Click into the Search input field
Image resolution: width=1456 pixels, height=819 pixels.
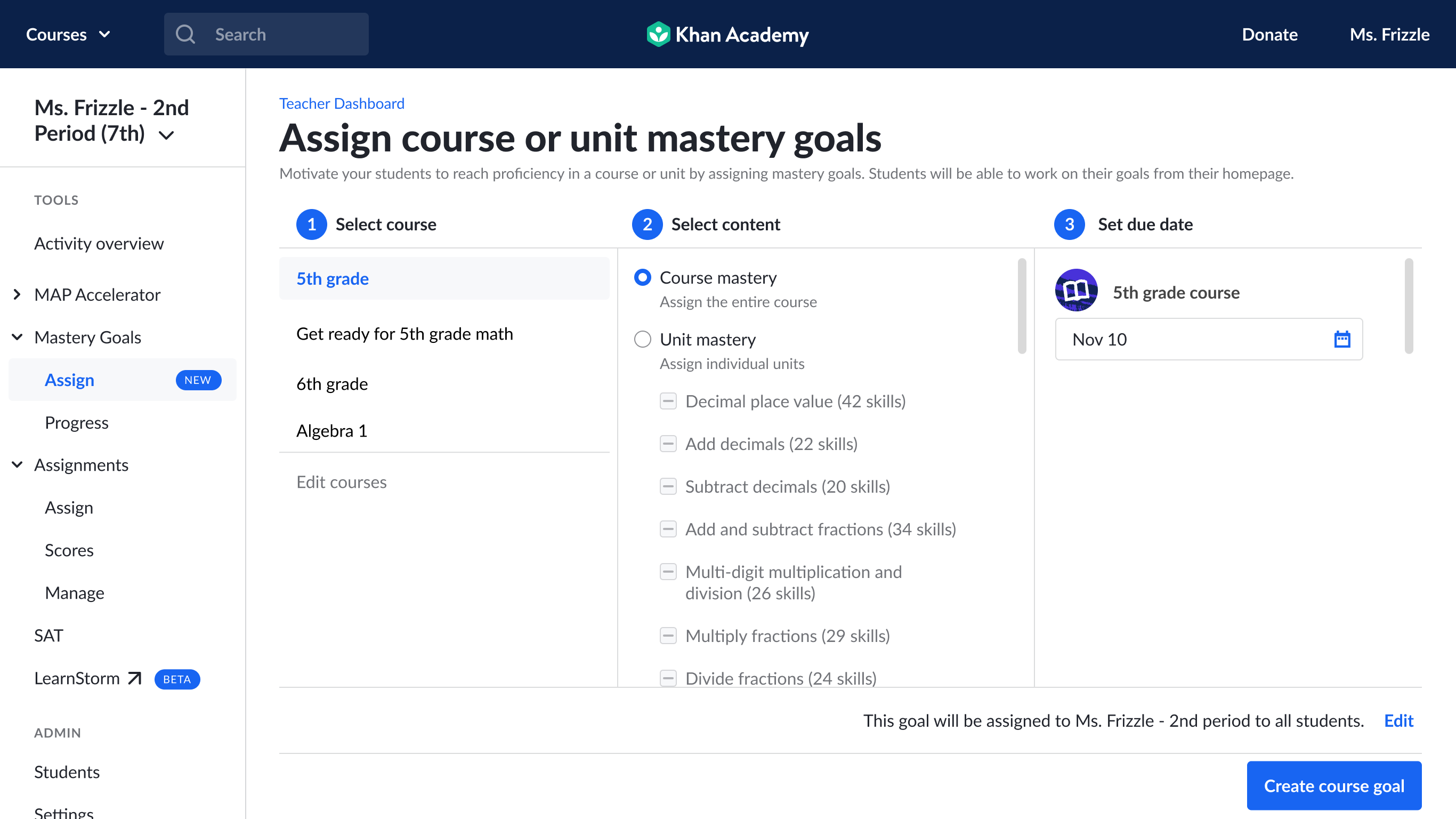tap(266, 35)
